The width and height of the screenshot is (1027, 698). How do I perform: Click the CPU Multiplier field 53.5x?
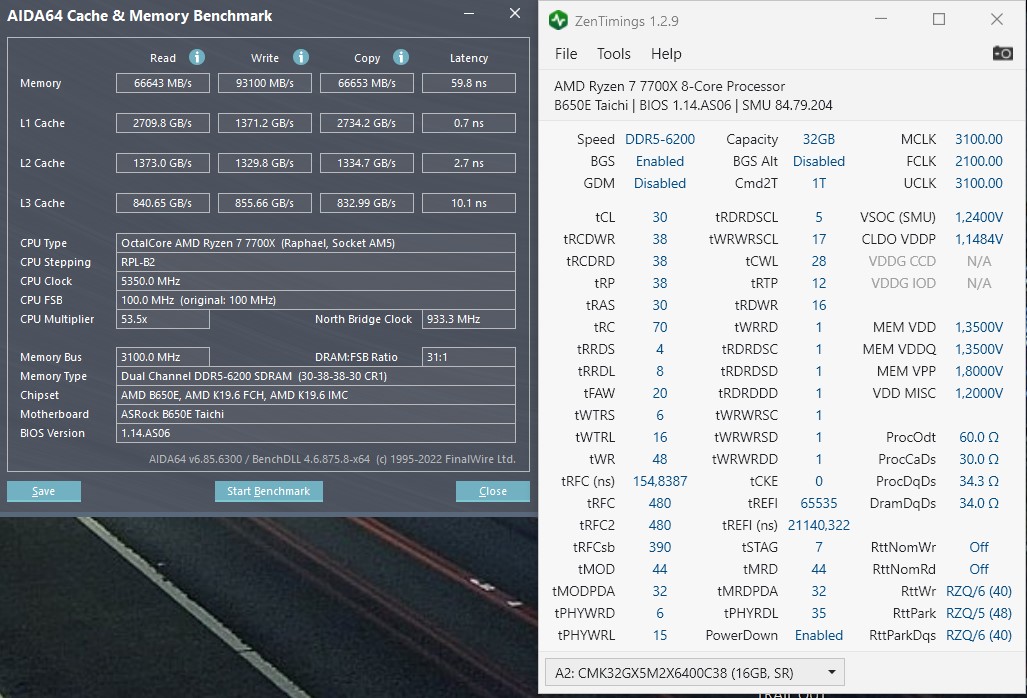[163, 319]
